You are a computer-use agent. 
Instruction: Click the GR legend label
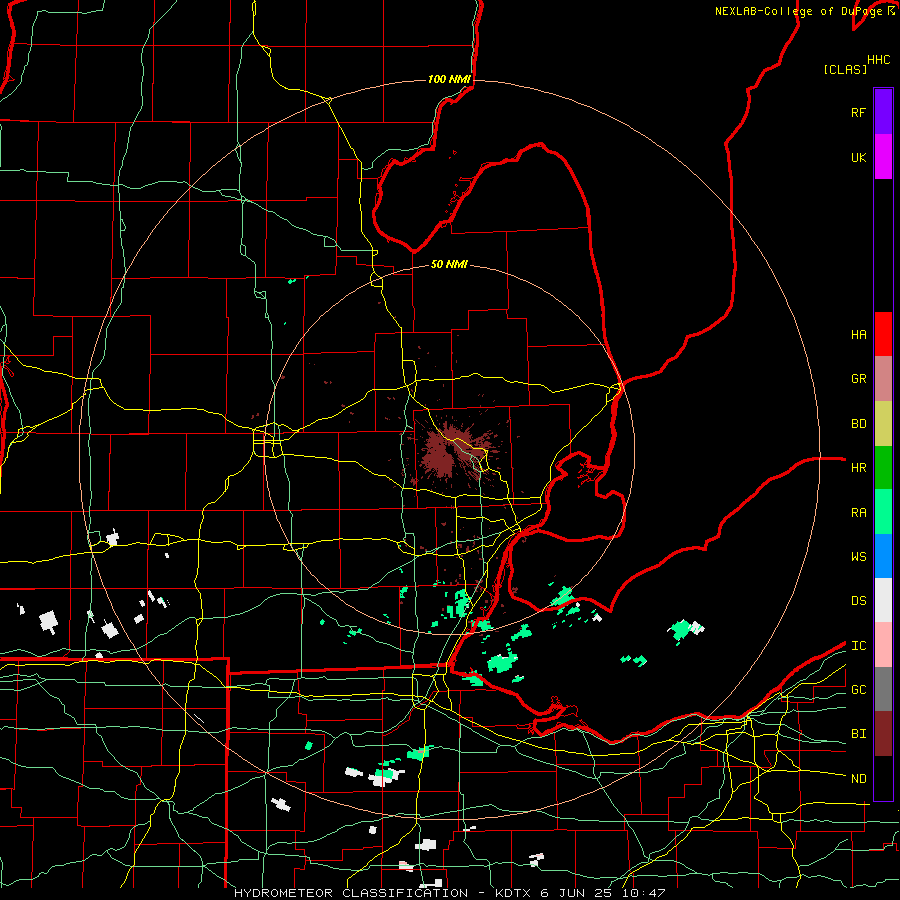pos(858,379)
